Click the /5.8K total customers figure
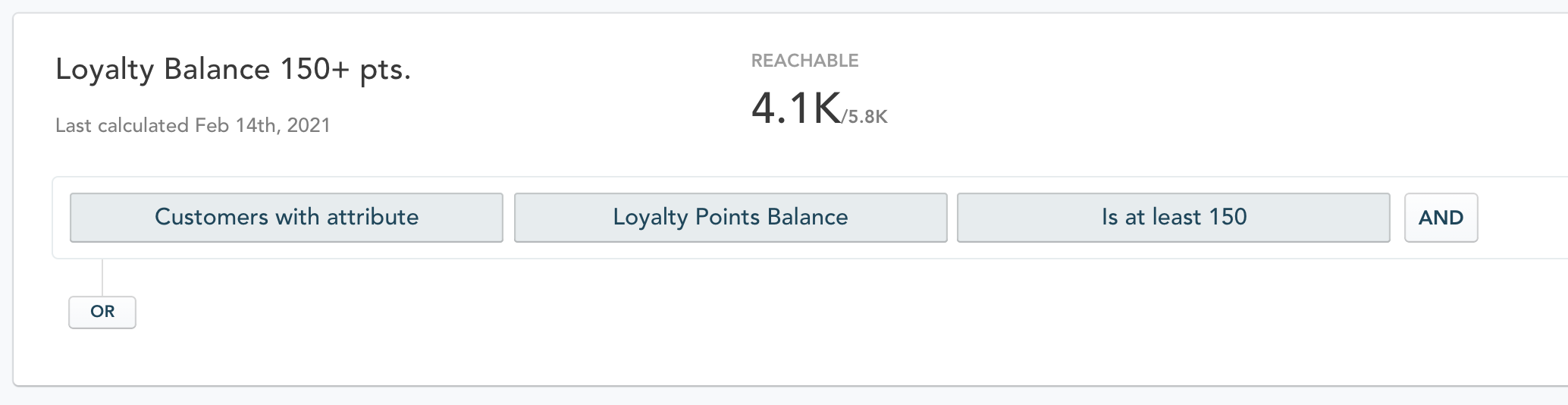1568x405 pixels. [x=865, y=116]
